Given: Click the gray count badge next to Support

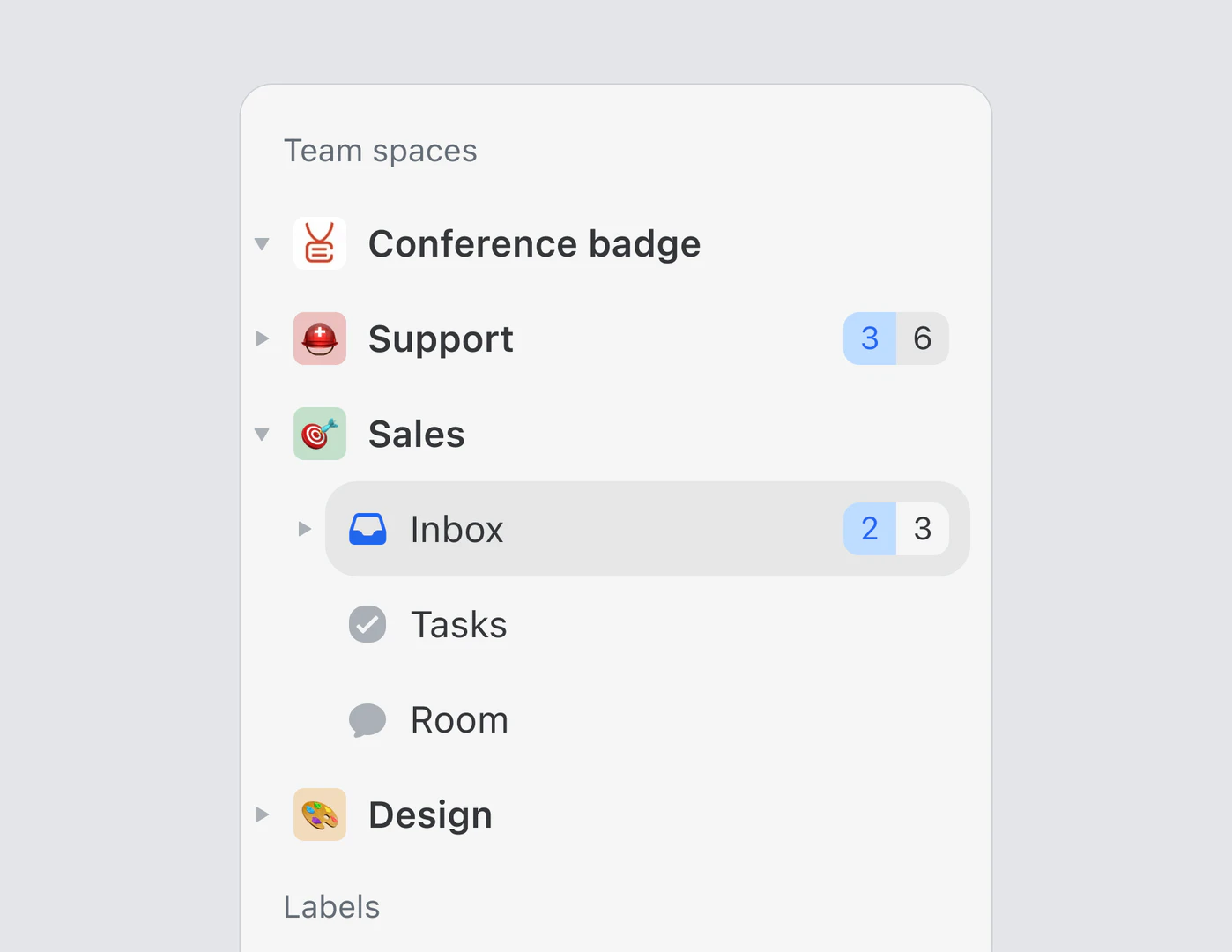Looking at the screenshot, I should tap(922, 338).
